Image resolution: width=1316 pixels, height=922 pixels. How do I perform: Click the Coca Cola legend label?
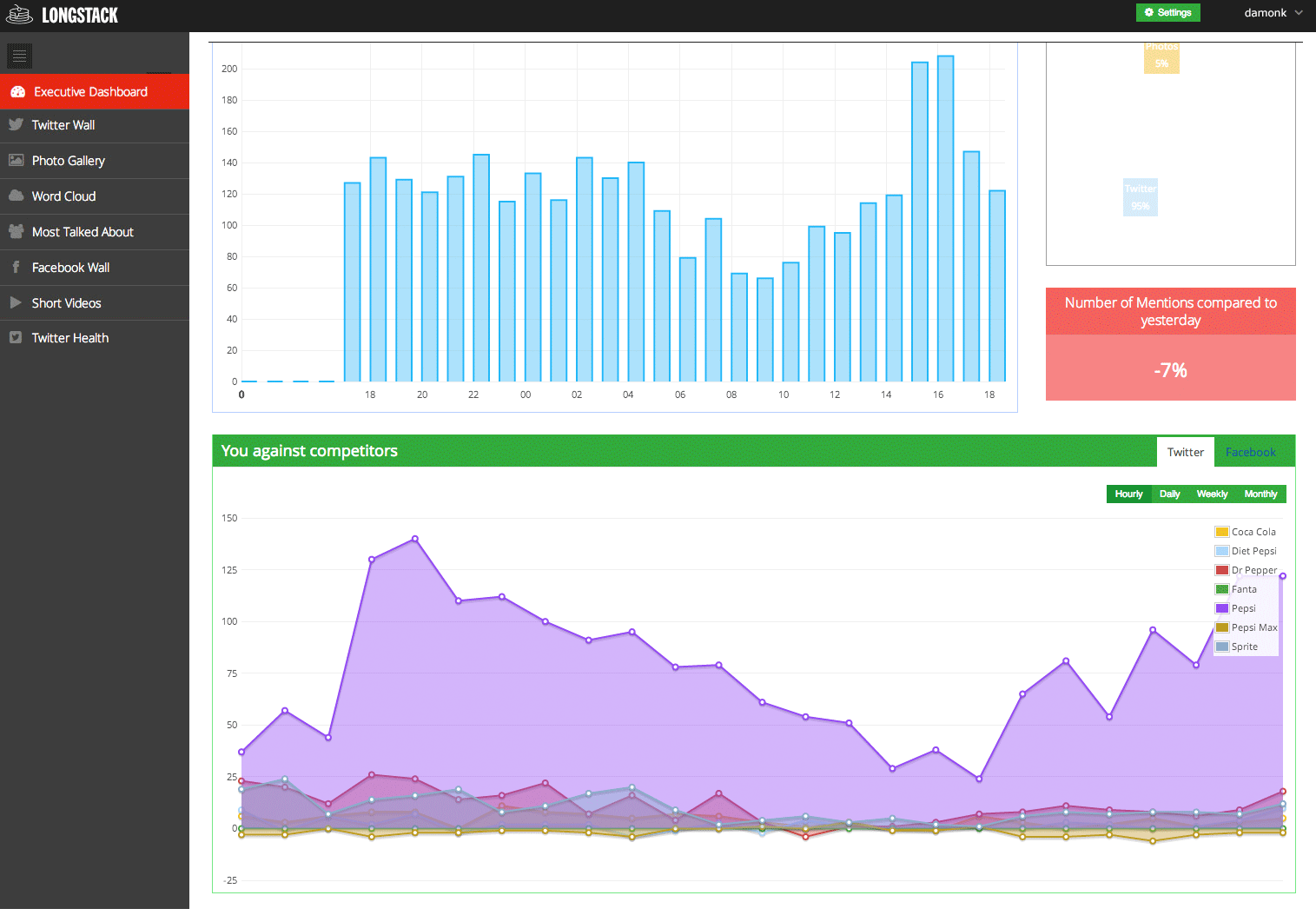click(1253, 532)
